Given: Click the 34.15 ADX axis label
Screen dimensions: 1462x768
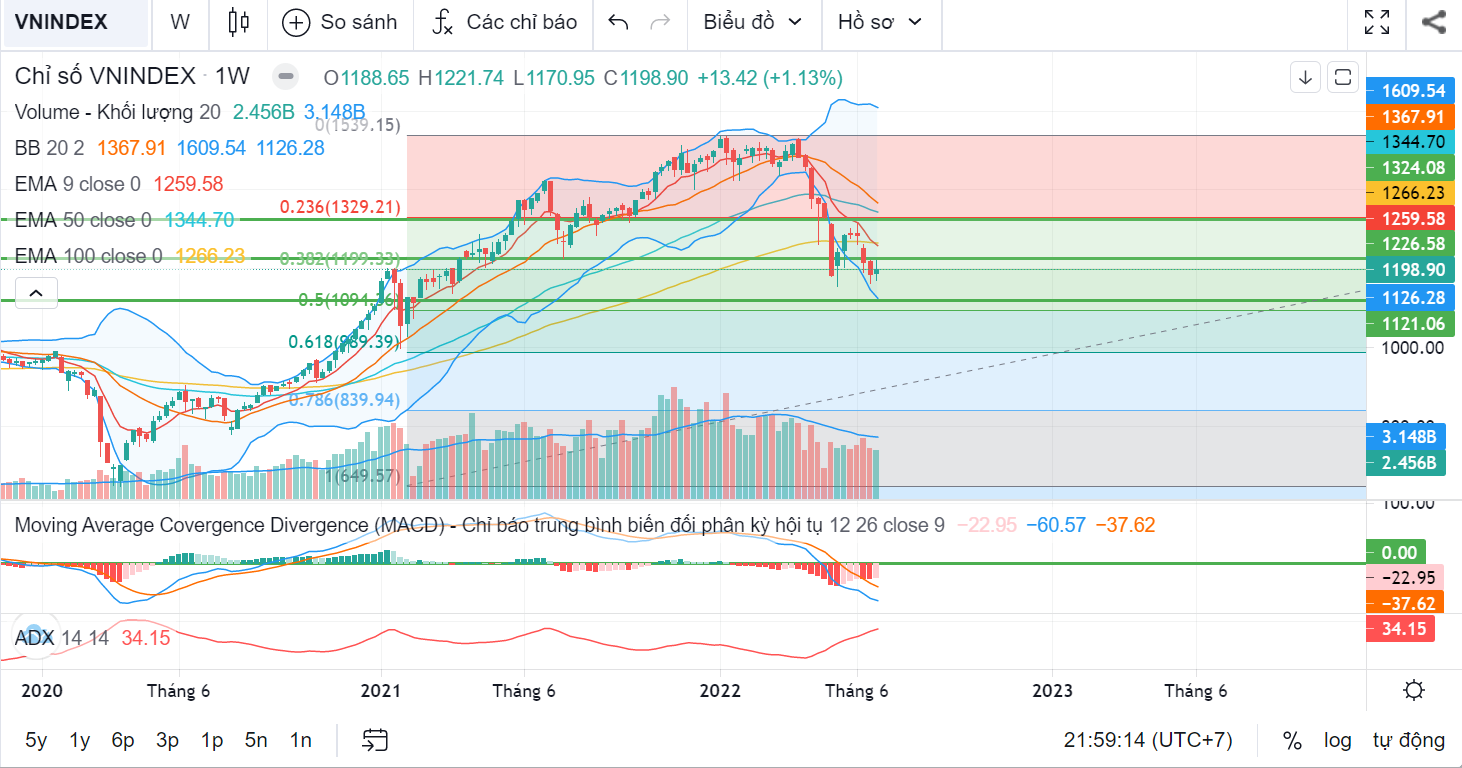Looking at the screenshot, I should pyautogui.click(x=1402, y=629).
